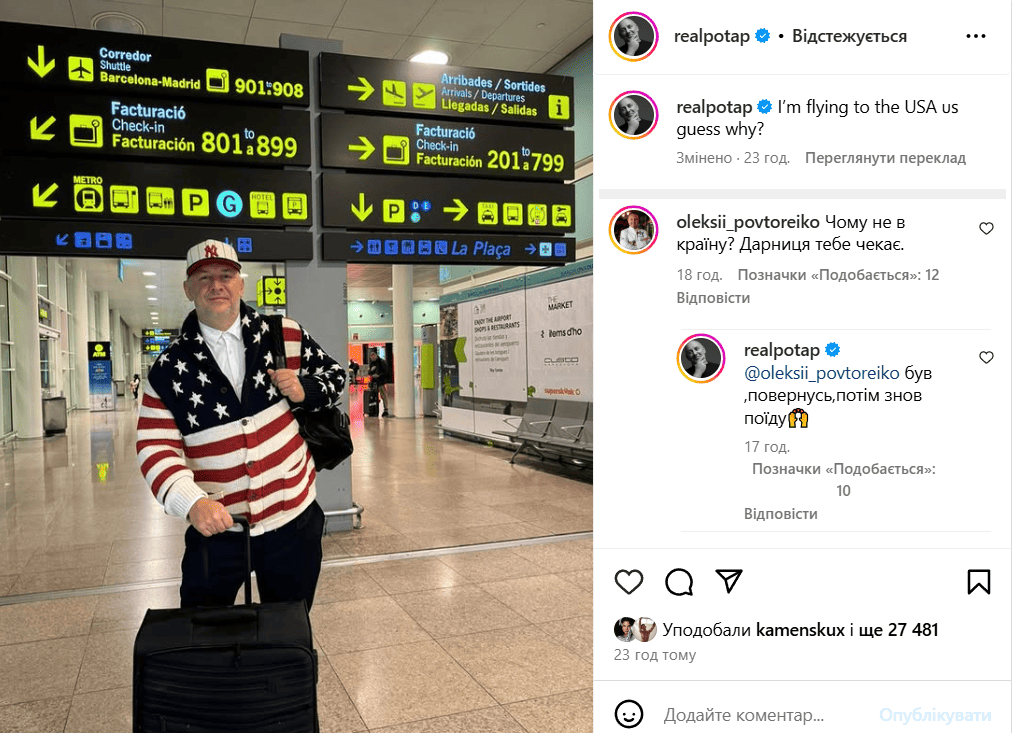Open oleksii_povtoreiko's profile avatar
1015x733 pixels.
(634, 230)
